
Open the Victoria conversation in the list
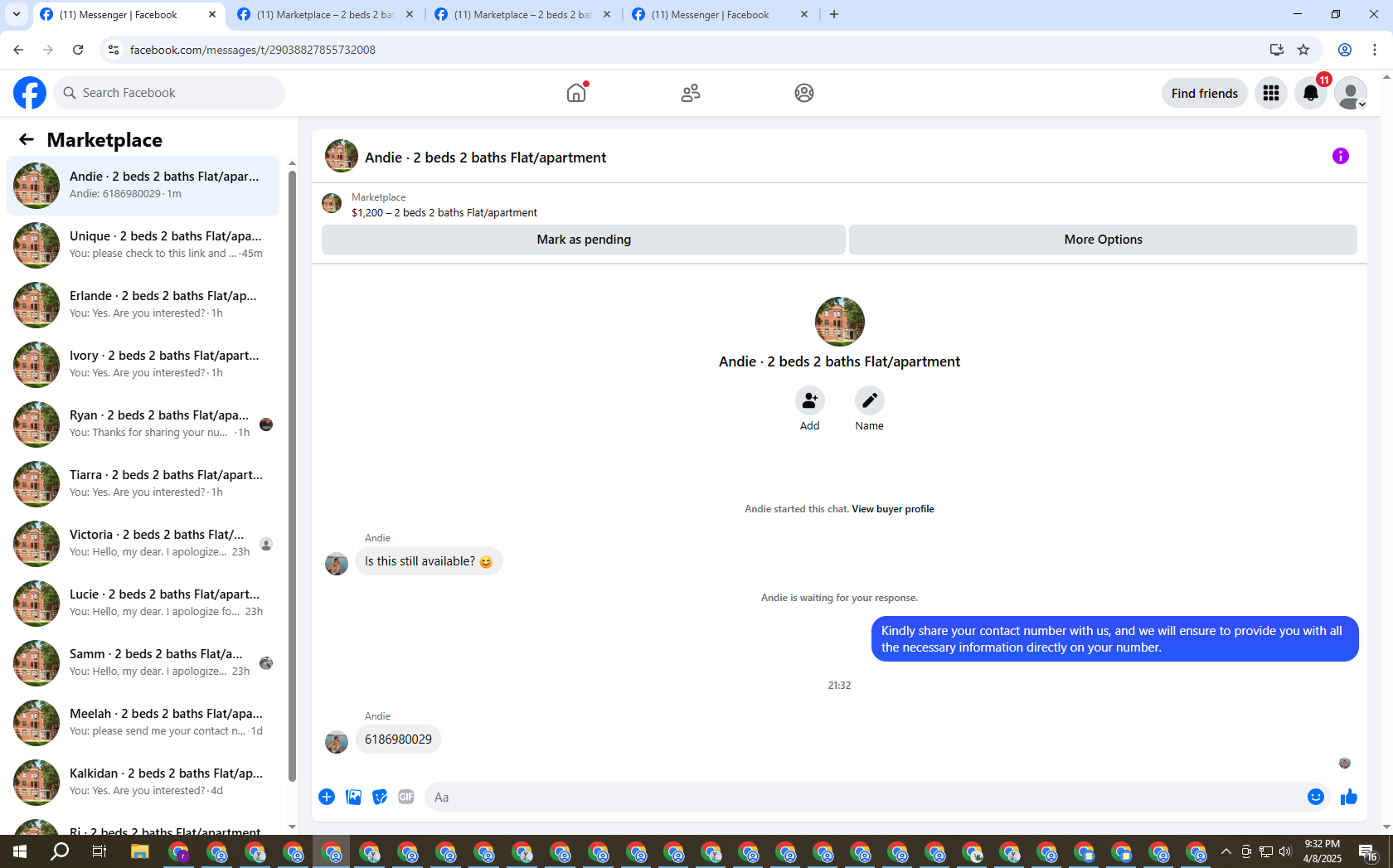point(143,543)
